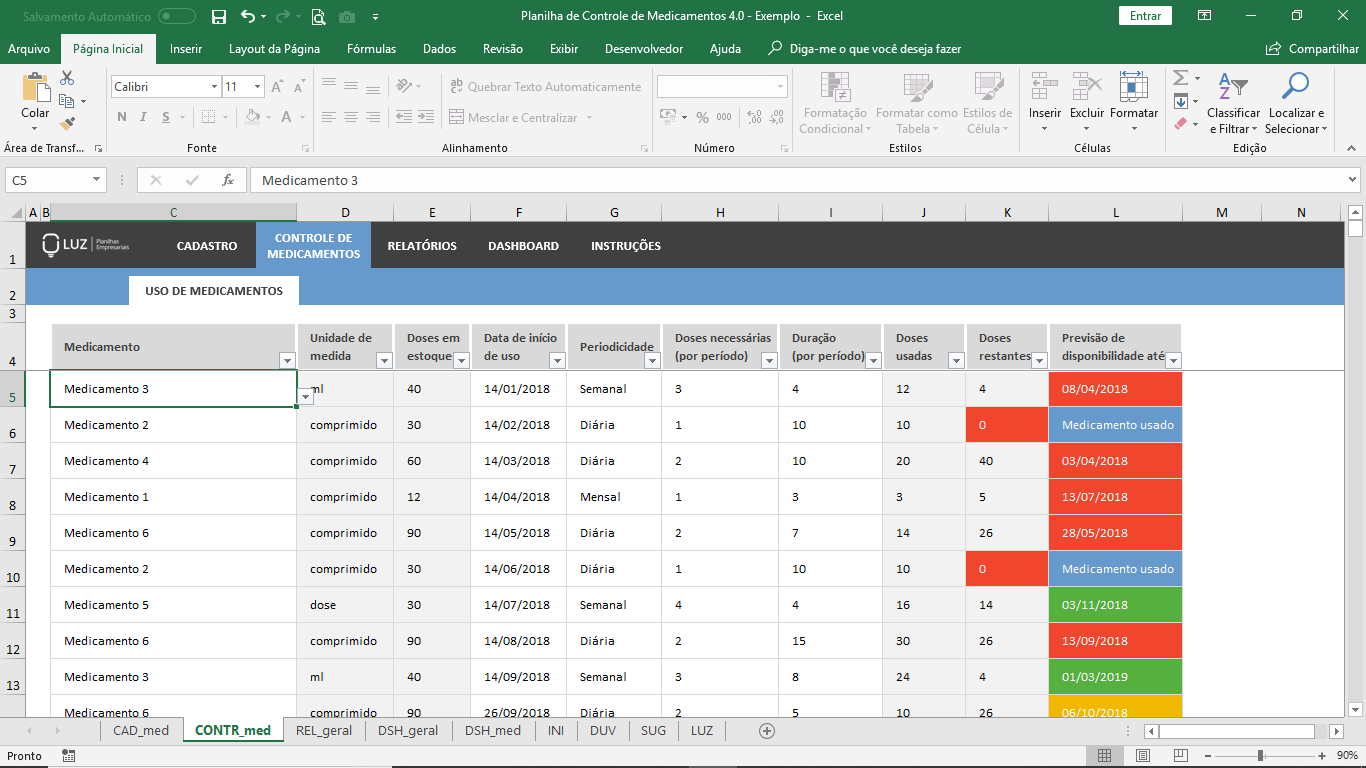Switch to Page Layout view in status bar
The image size is (1366, 768).
tap(1142, 756)
